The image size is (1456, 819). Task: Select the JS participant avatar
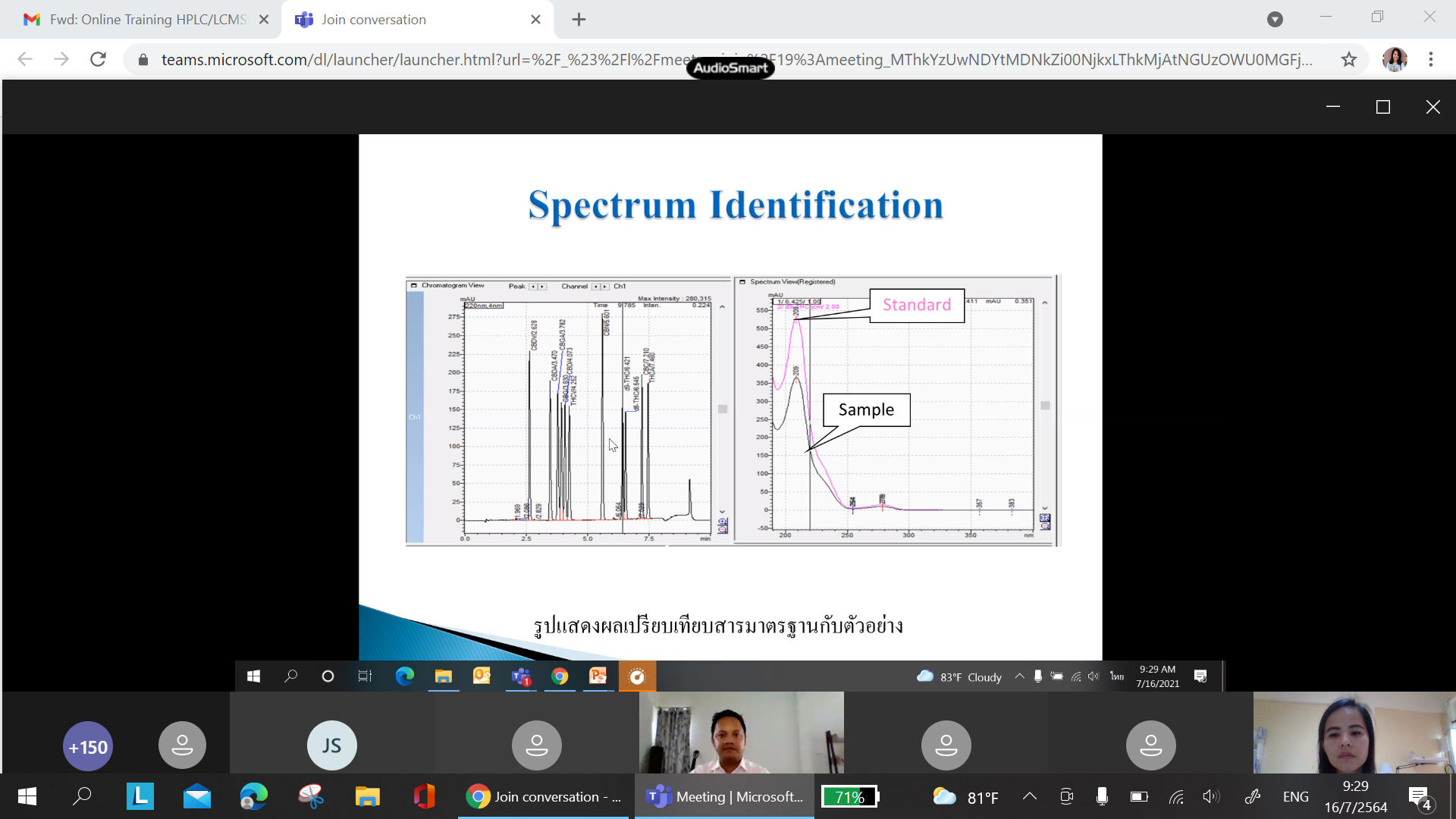331,745
